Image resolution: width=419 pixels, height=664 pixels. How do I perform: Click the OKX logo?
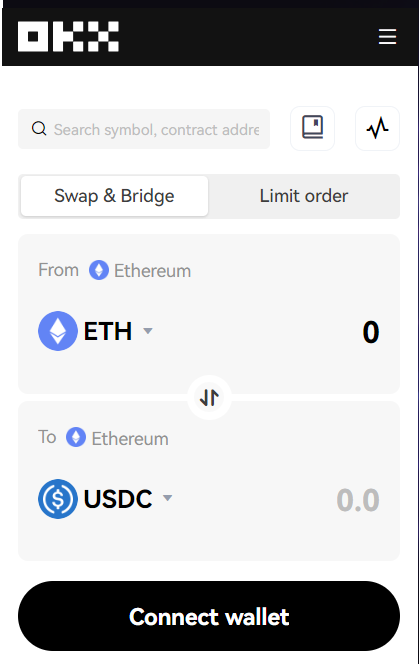(x=68, y=36)
